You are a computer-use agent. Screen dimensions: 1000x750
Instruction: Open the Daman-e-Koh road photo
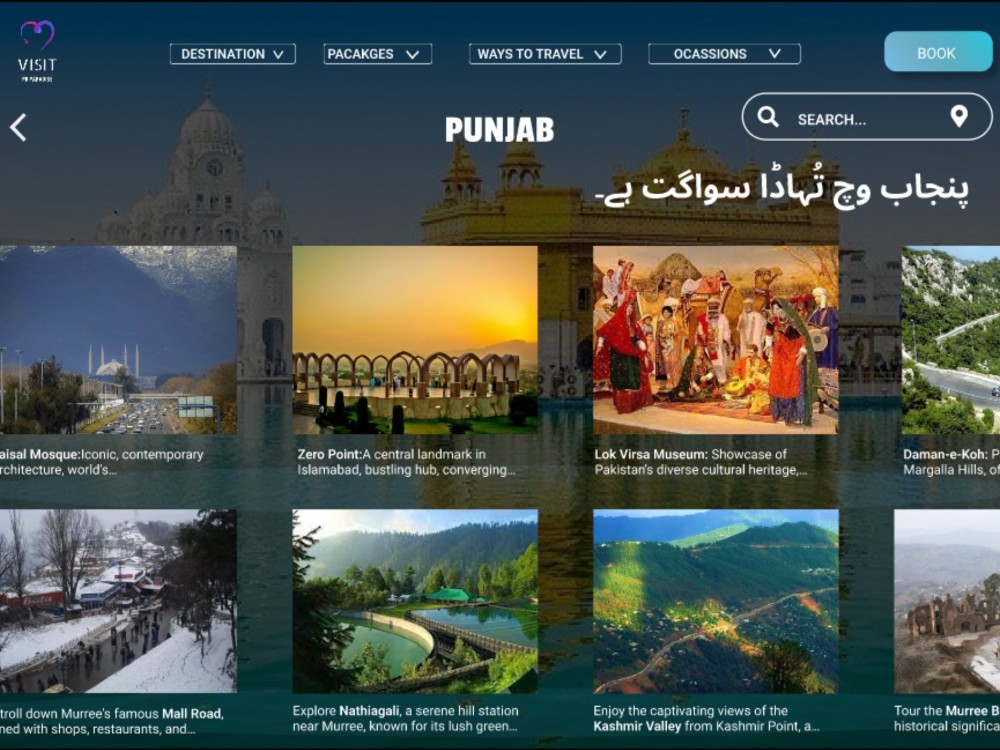[951, 340]
